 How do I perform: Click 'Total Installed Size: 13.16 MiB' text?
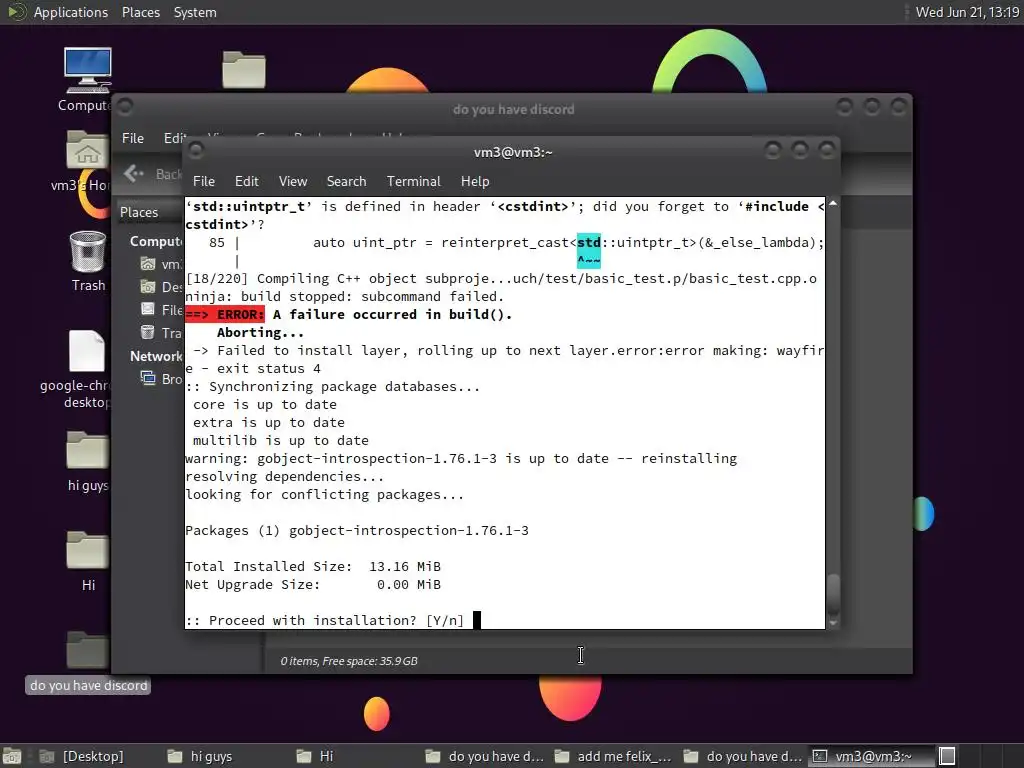click(x=313, y=566)
